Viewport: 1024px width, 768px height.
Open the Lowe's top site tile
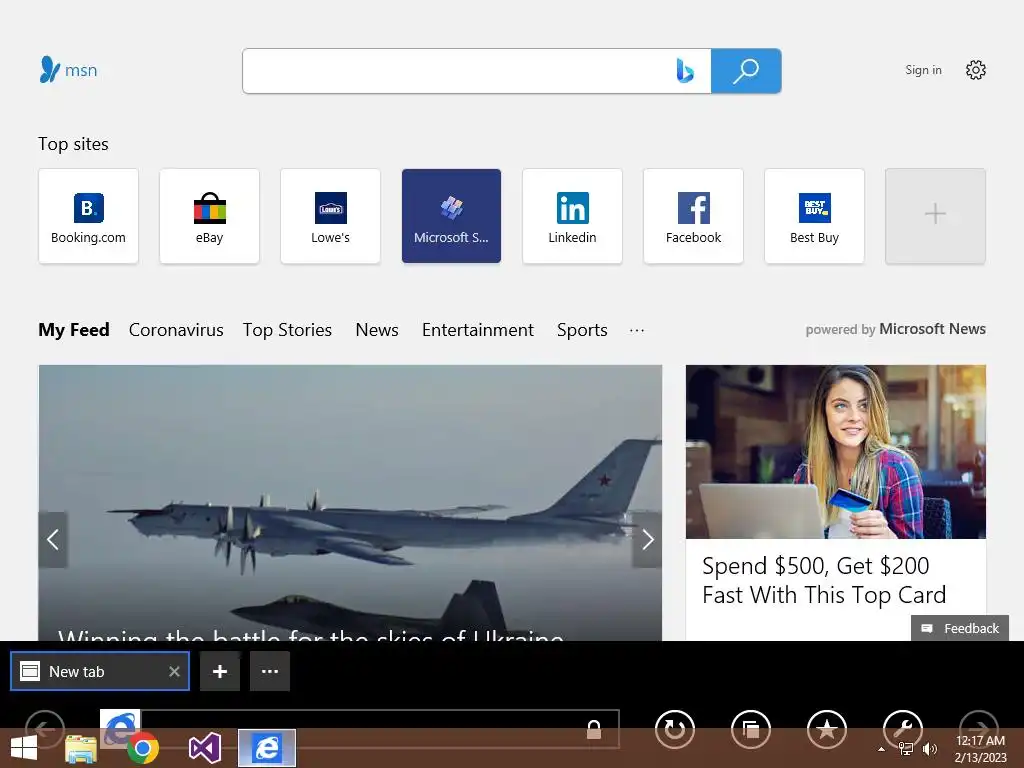(330, 216)
